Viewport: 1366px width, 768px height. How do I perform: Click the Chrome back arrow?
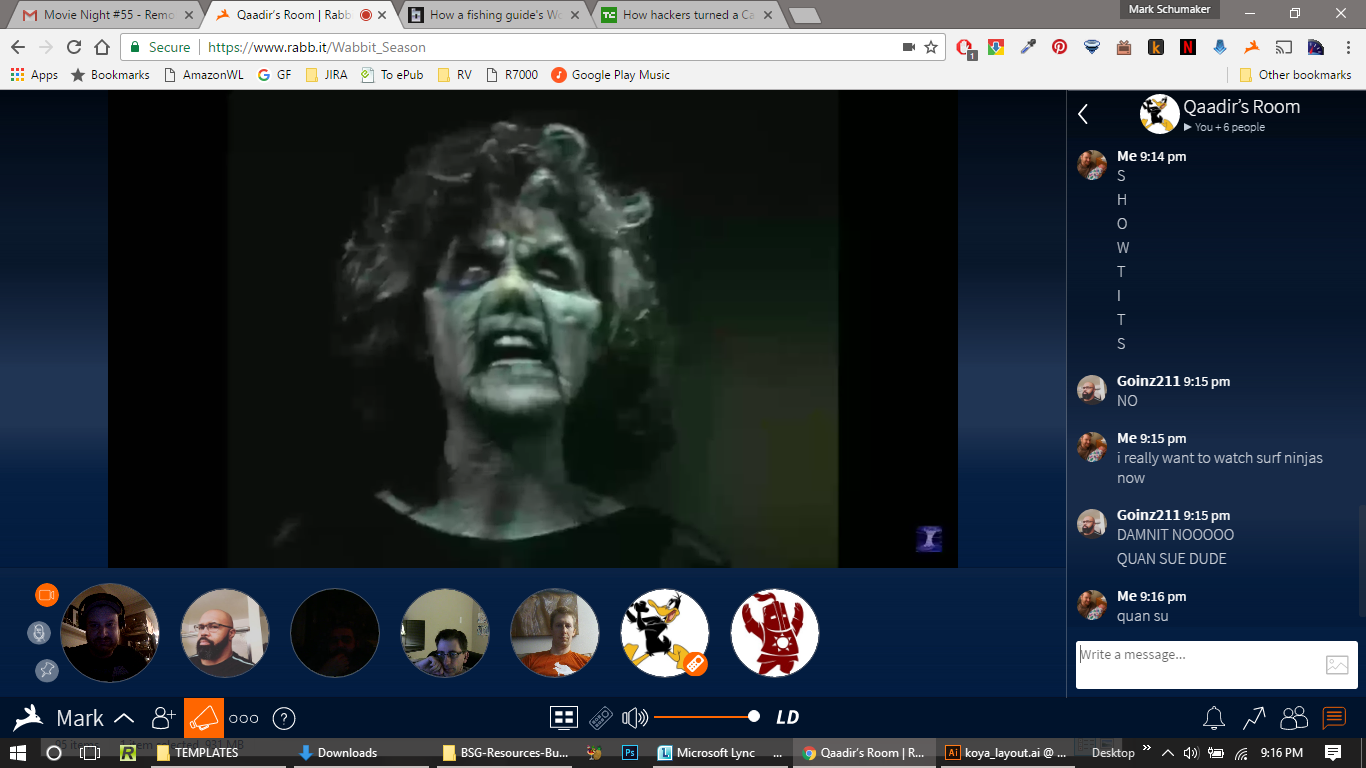pyautogui.click(x=18, y=47)
